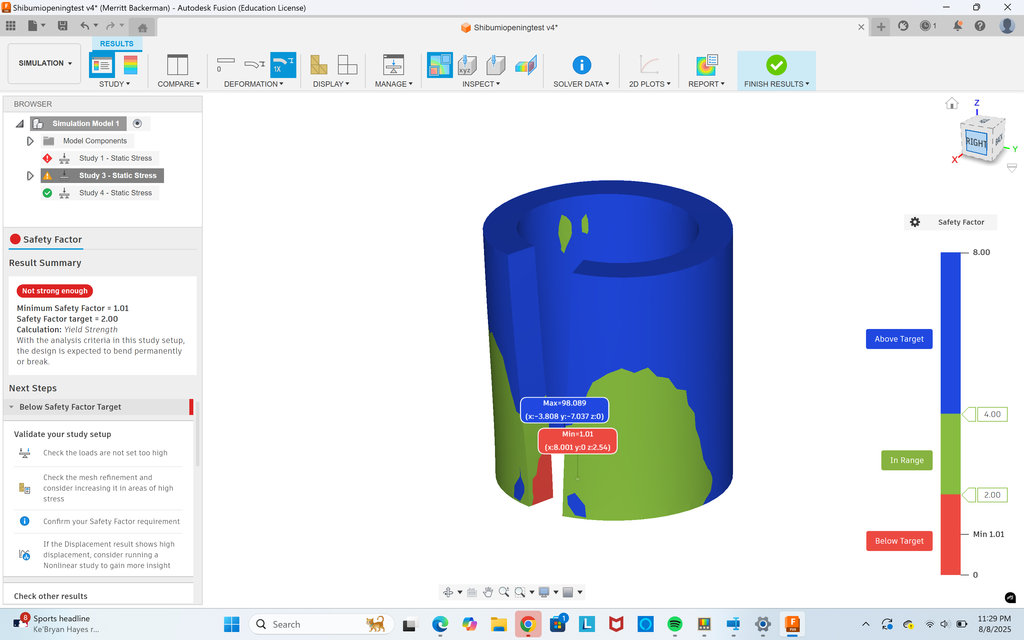Click the Report icon
Viewport: 1024px width, 640px height.
[x=707, y=65]
